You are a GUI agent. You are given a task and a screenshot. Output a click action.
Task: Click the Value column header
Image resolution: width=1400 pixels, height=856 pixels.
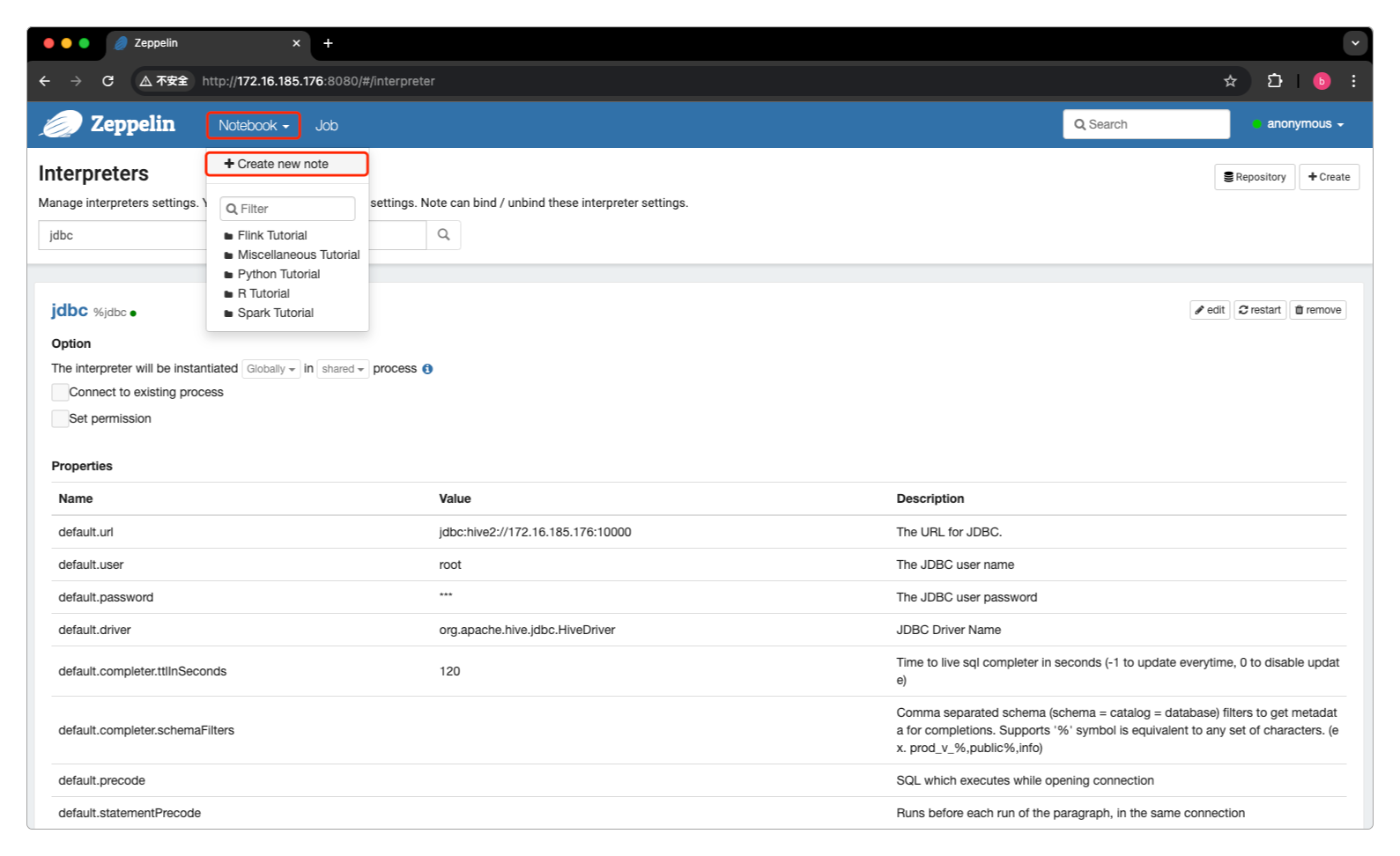(x=455, y=498)
